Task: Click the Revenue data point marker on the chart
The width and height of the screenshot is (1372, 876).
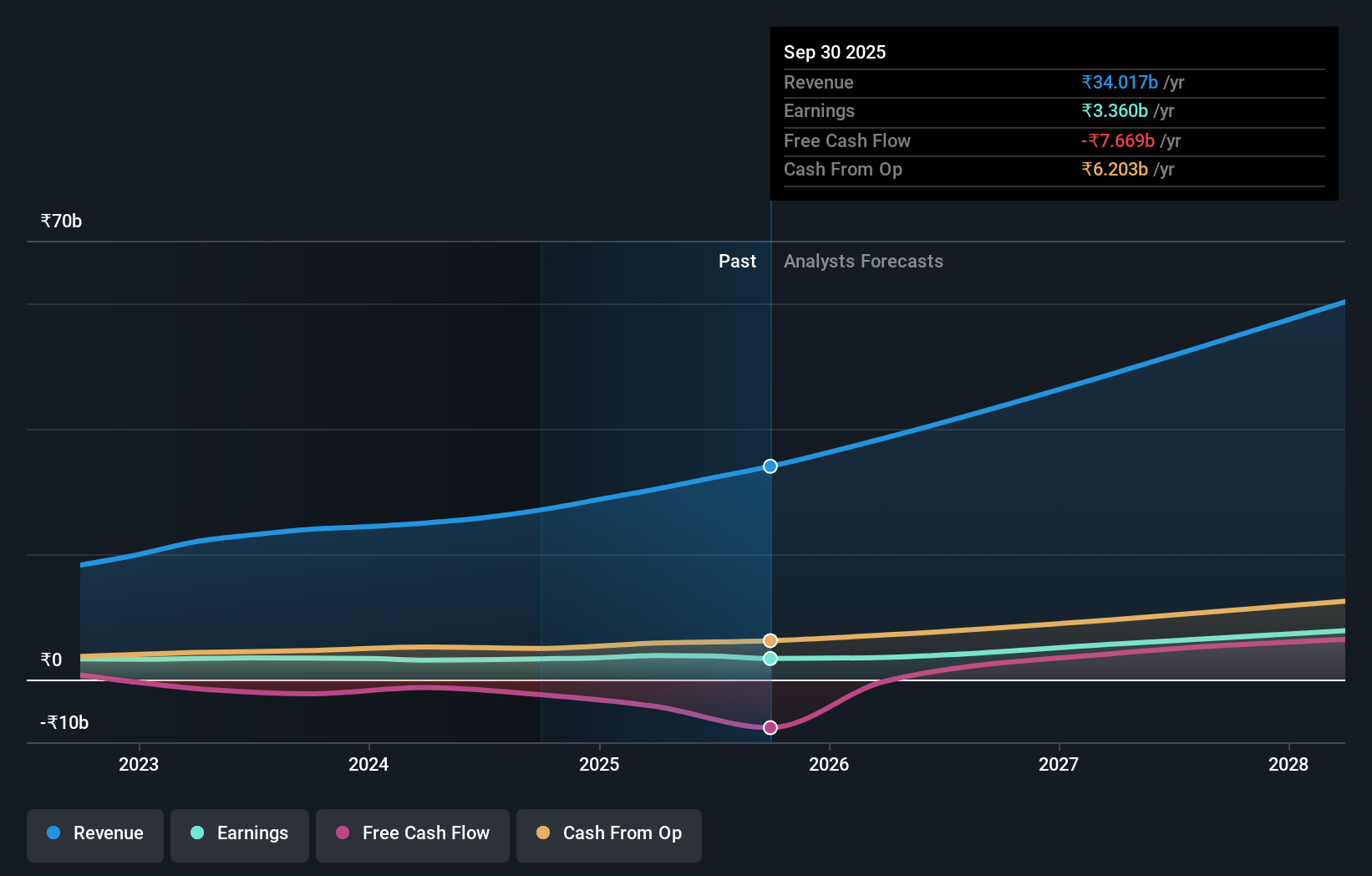Action: [x=770, y=466]
